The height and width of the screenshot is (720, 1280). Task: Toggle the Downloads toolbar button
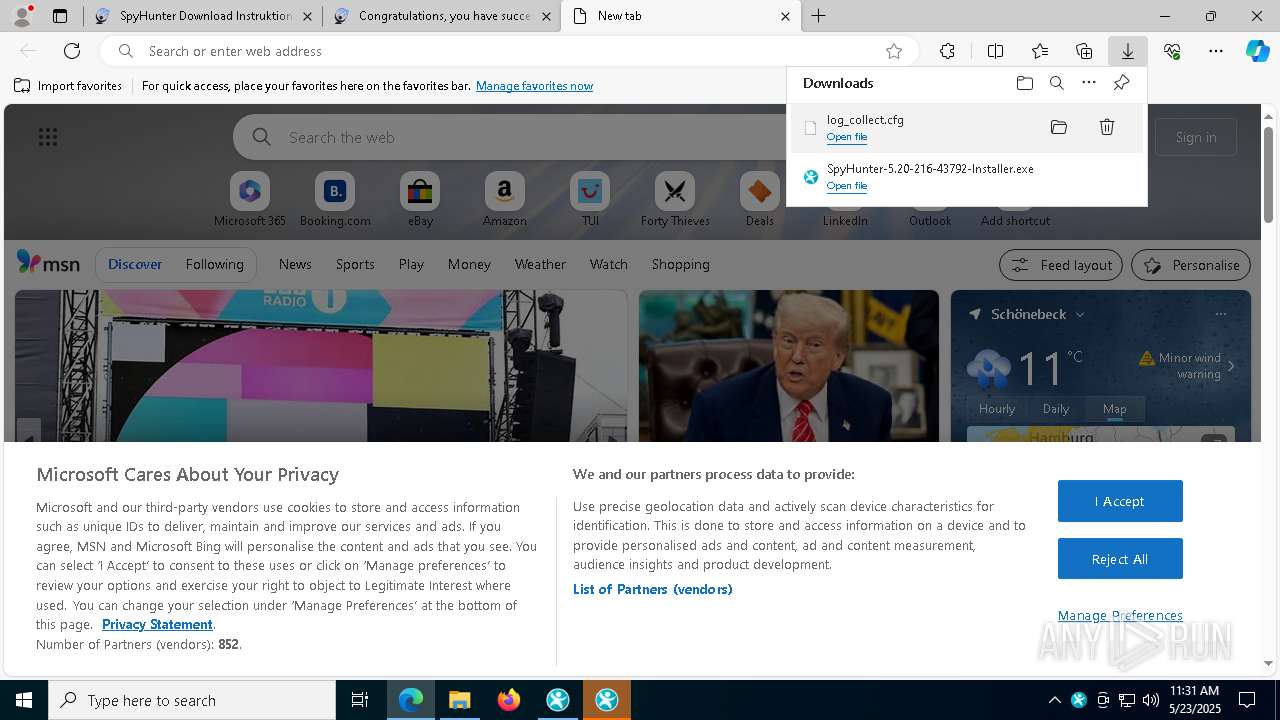point(1127,51)
